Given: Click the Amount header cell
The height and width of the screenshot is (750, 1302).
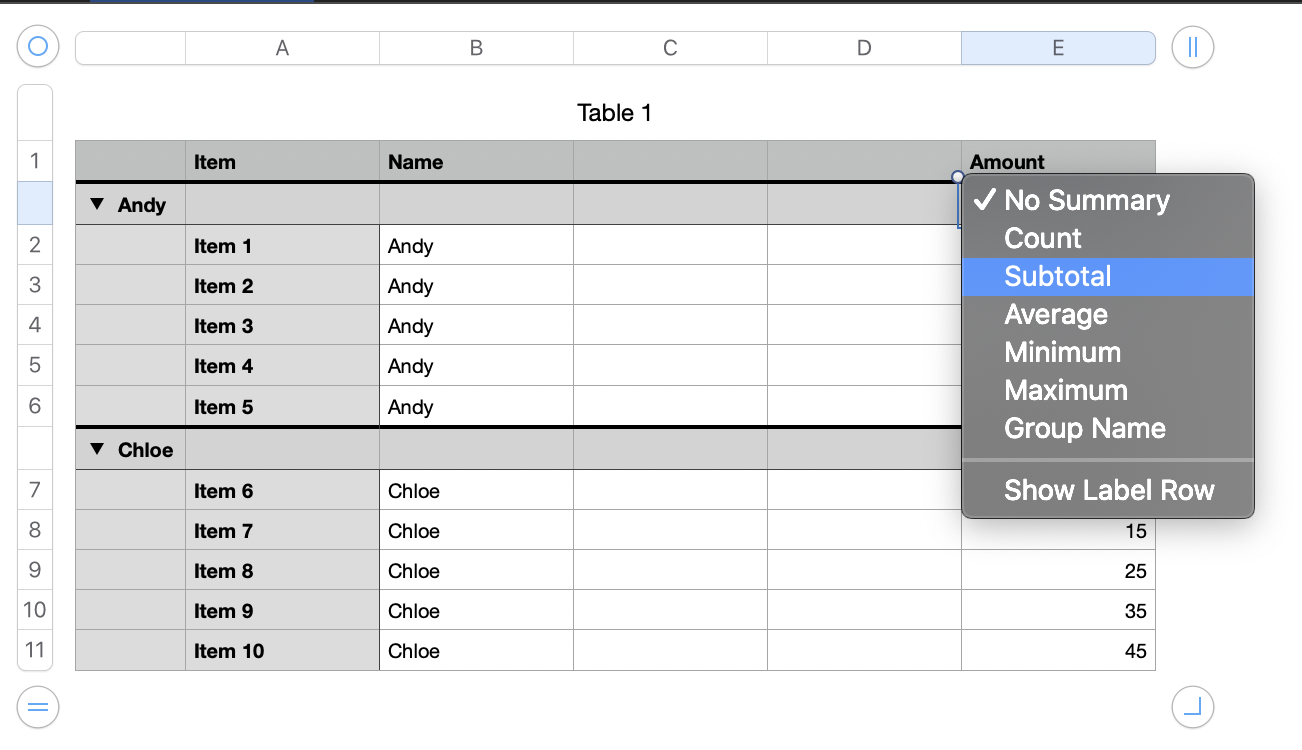Looking at the screenshot, I should pyautogui.click(x=1007, y=162).
